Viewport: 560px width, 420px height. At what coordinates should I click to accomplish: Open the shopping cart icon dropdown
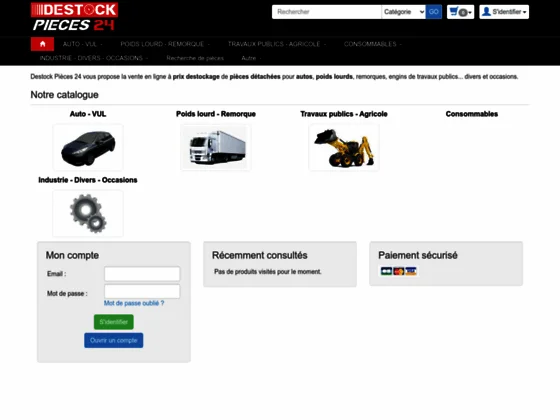pyautogui.click(x=460, y=12)
